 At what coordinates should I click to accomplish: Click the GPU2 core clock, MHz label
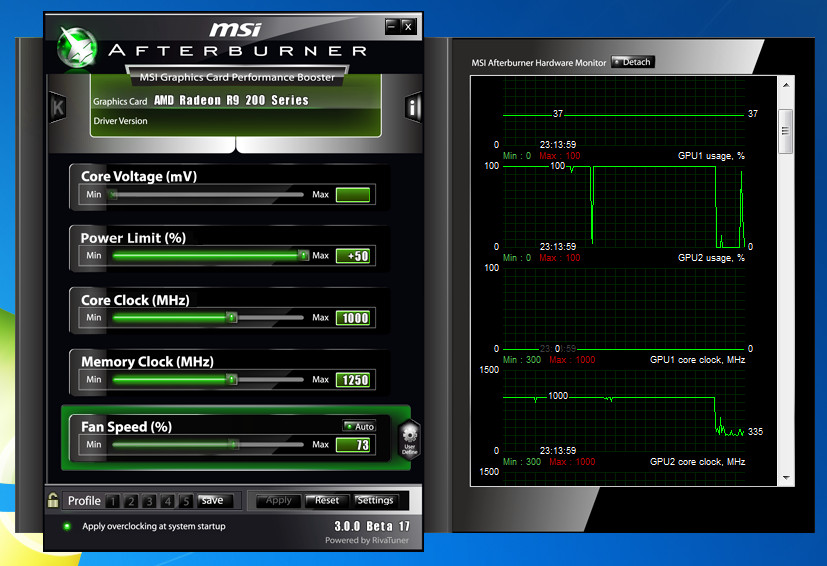697,462
